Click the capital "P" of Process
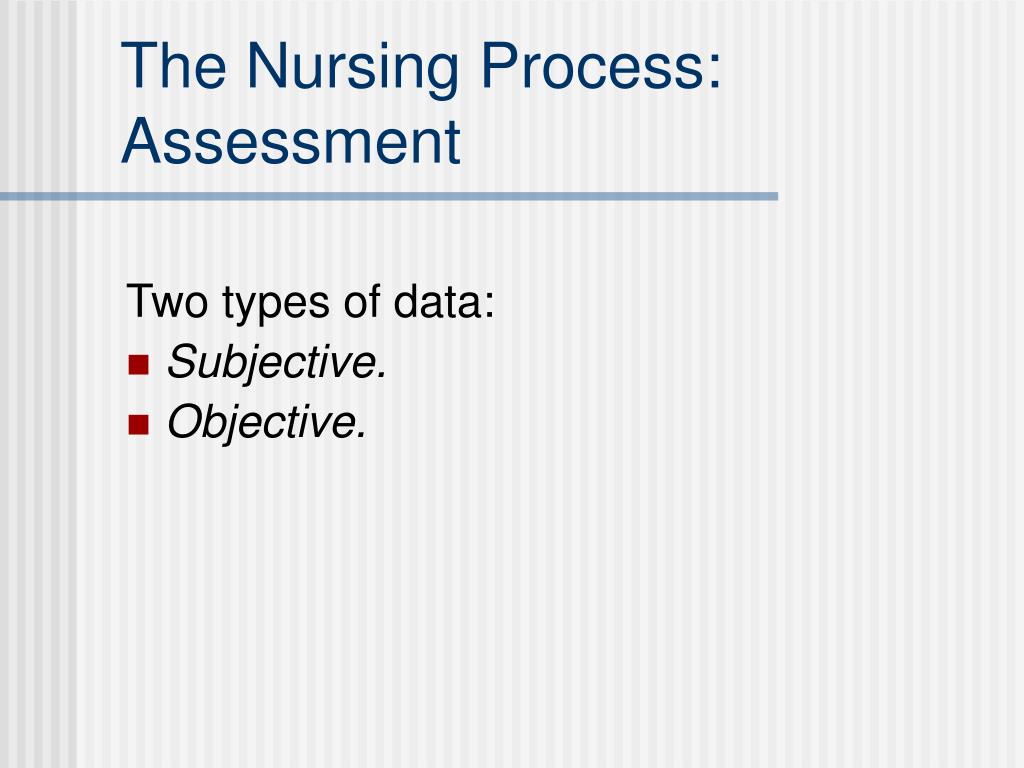Viewport: 1024px width, 768px height. click(x=499, y=66)
